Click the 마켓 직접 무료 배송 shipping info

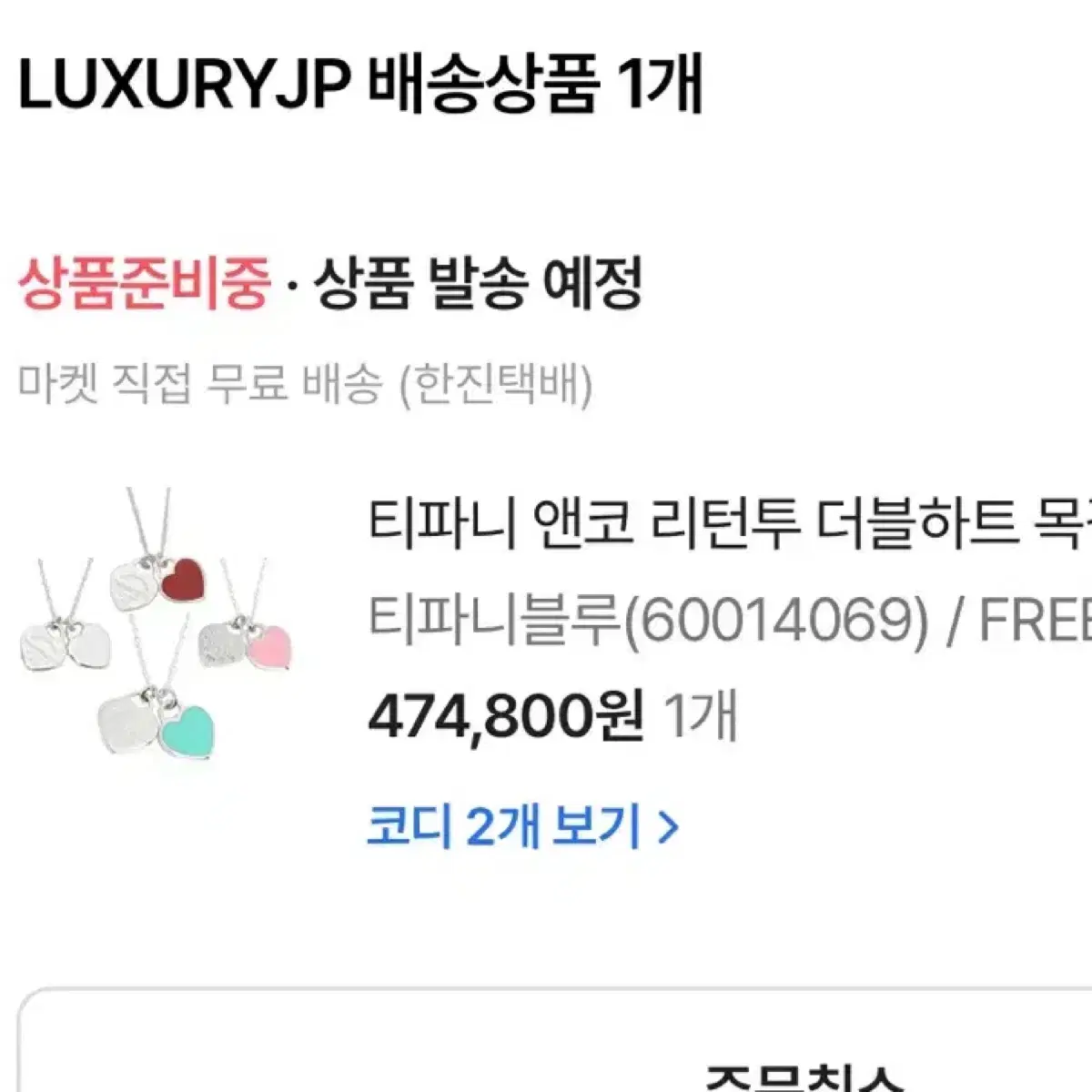point(199,385)
